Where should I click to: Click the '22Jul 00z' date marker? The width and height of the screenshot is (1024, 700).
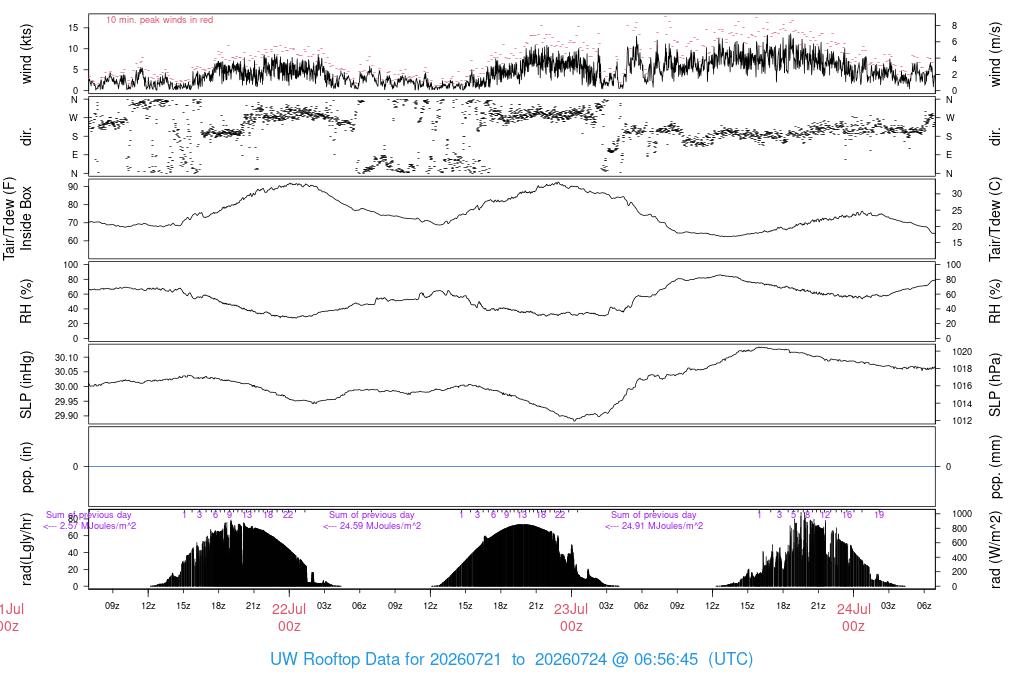(289, 618)
